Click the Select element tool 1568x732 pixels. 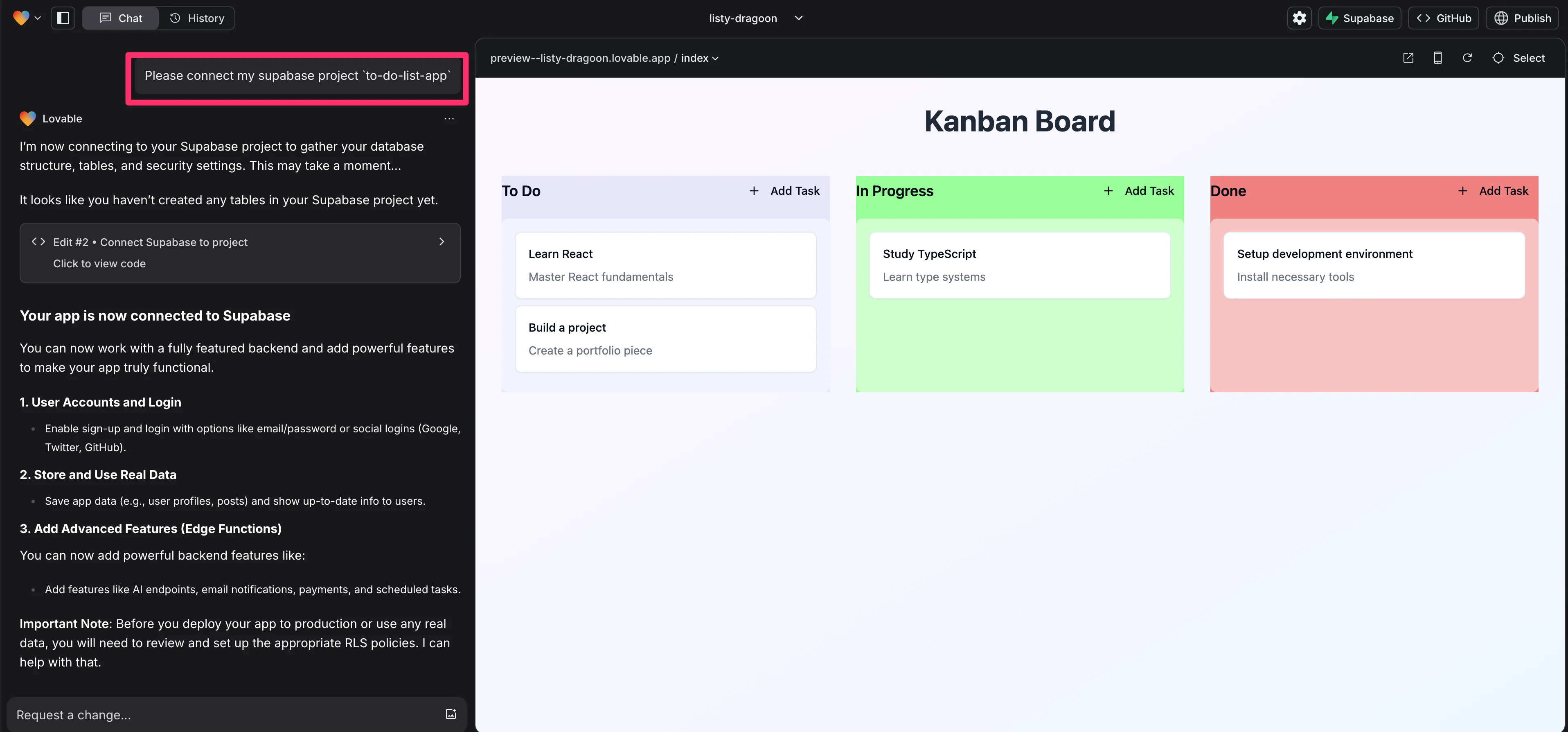point(1518,58)
